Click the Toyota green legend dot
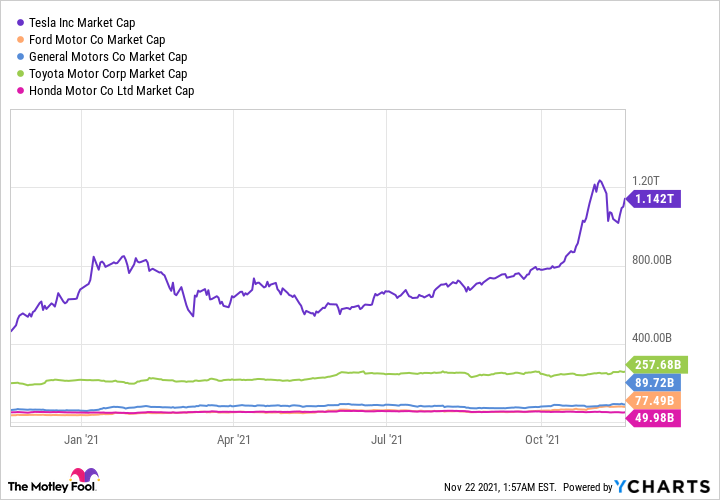 coord(20,74)
